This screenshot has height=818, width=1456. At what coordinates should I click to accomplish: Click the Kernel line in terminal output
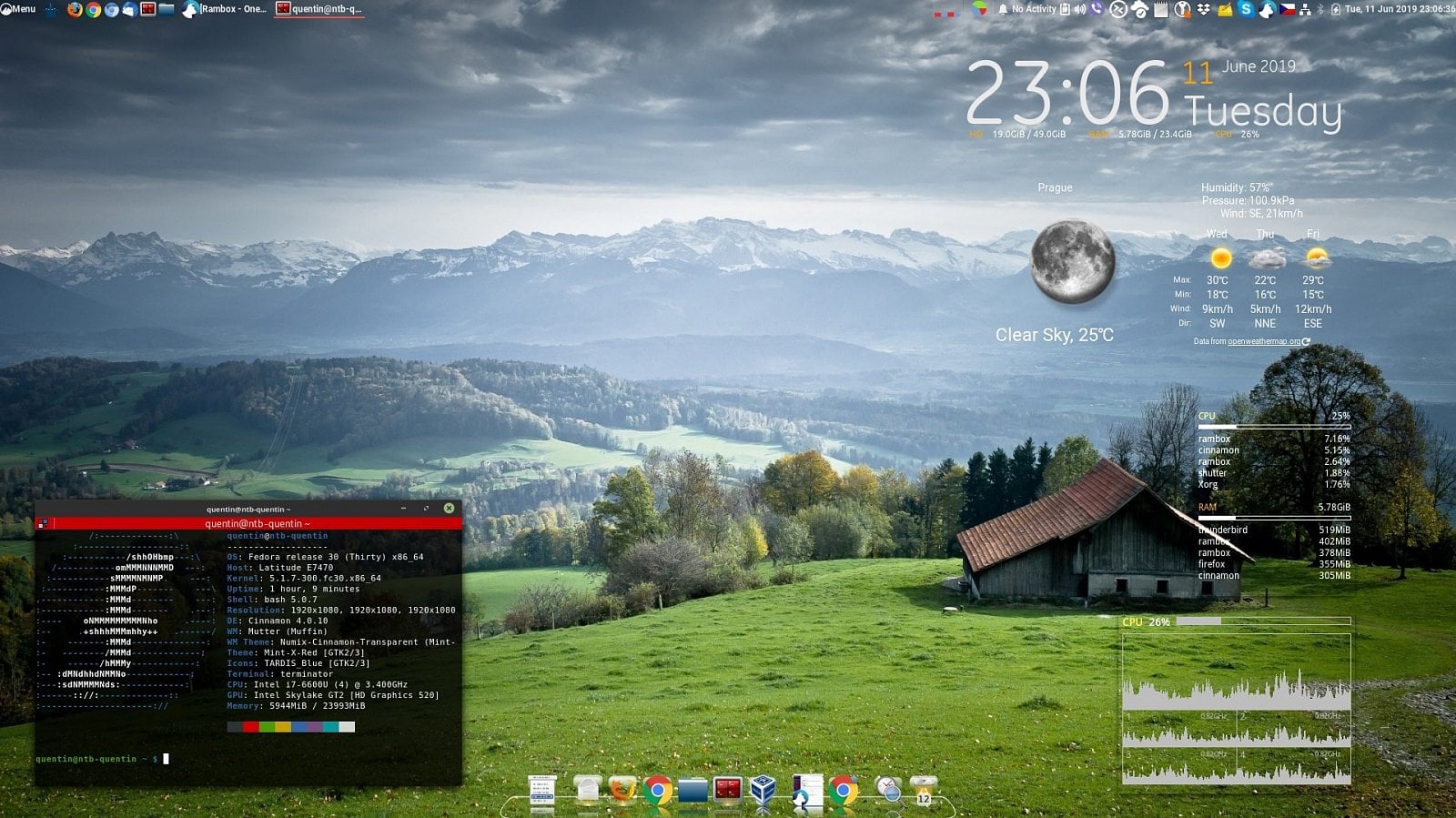click(x=304, y=578)
